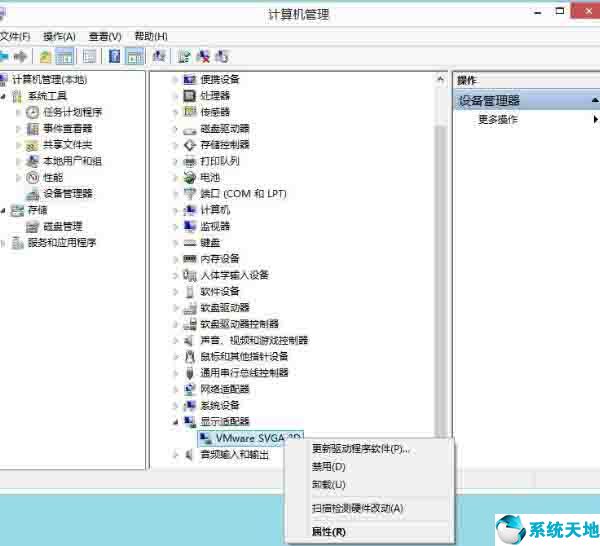The height and width of the screenshot is (546, 600).
Task: Collapse the 系统工具 tree node
Action: point(3,96)
